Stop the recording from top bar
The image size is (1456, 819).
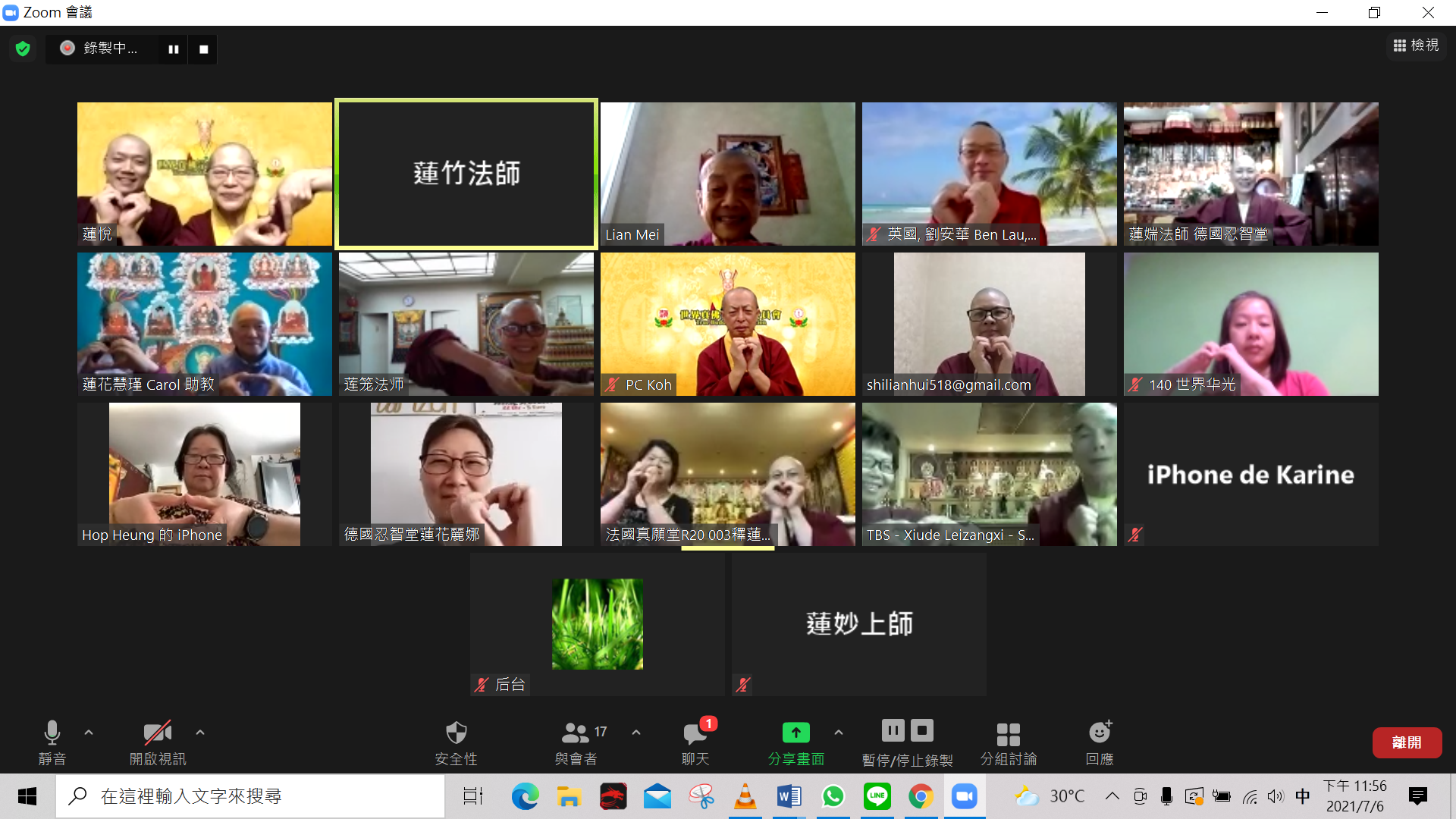click(203, 49)
